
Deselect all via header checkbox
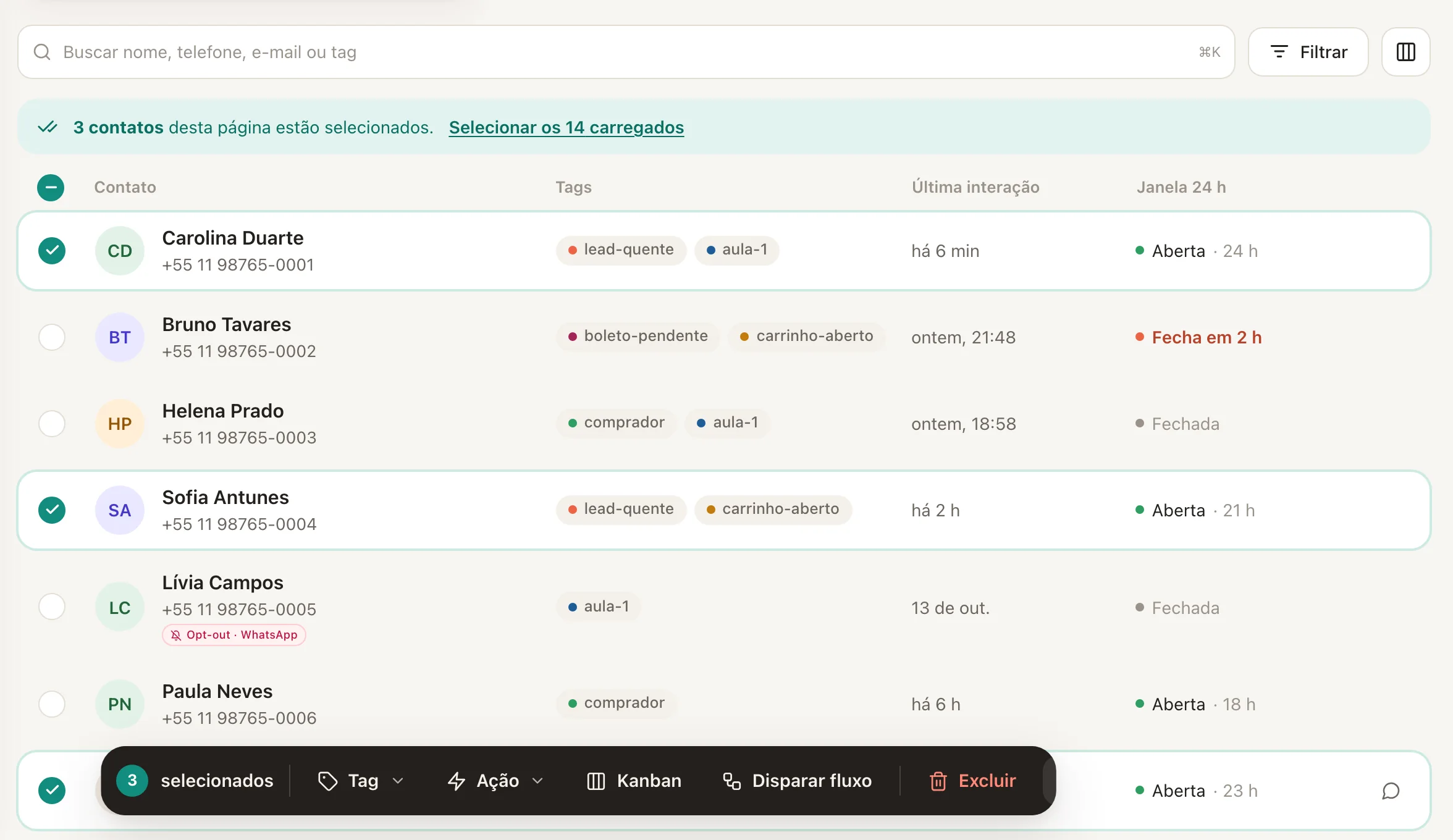51,188
